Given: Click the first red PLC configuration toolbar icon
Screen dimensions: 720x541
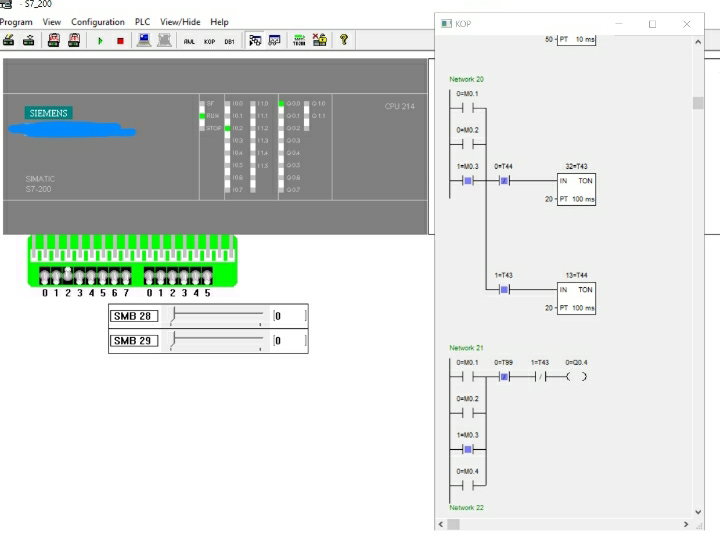Looking at the screenshot, I should tap(54, 40).
